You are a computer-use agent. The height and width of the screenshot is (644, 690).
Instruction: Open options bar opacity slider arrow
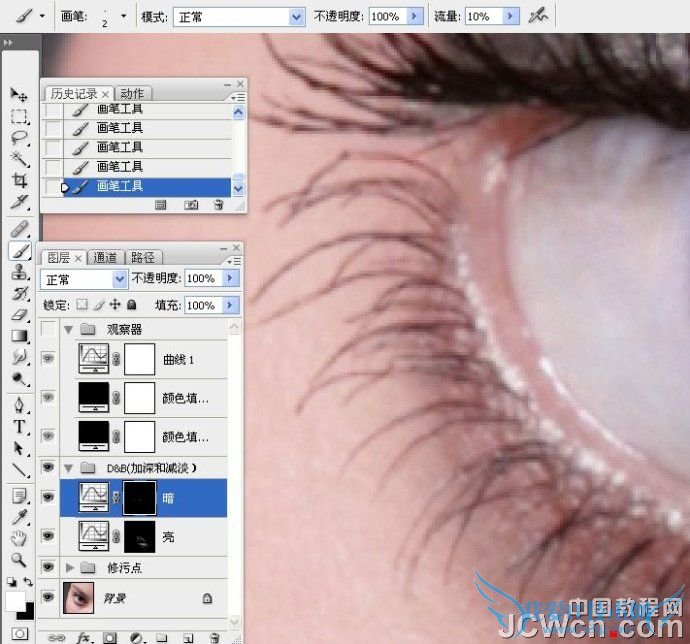[x=414, y=16]
